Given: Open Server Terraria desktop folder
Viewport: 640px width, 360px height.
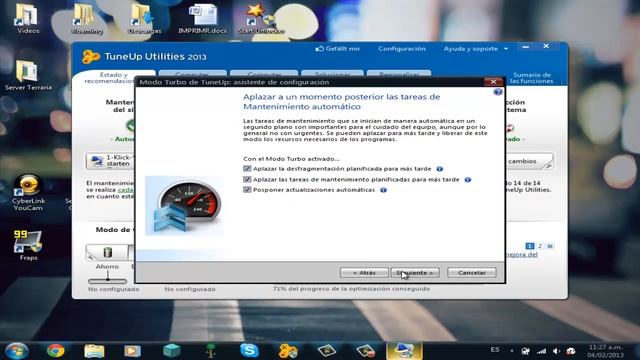Looking at the screenshot, I should pos(28,75).
